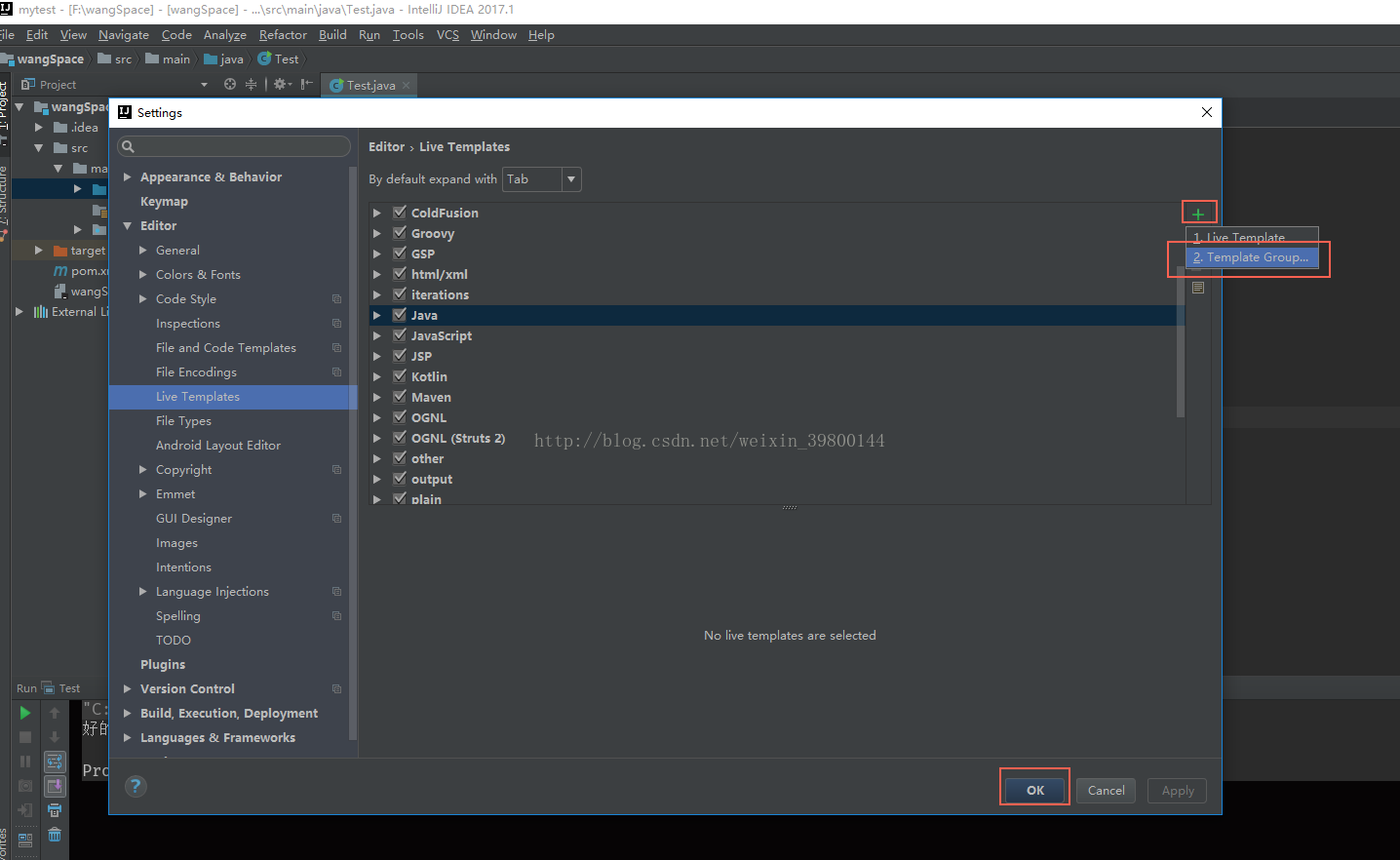Click the scroll-from-source target icon
The height and width of the screenshot is (860, 1400).
pyautogui.click(x=230, y=85)
